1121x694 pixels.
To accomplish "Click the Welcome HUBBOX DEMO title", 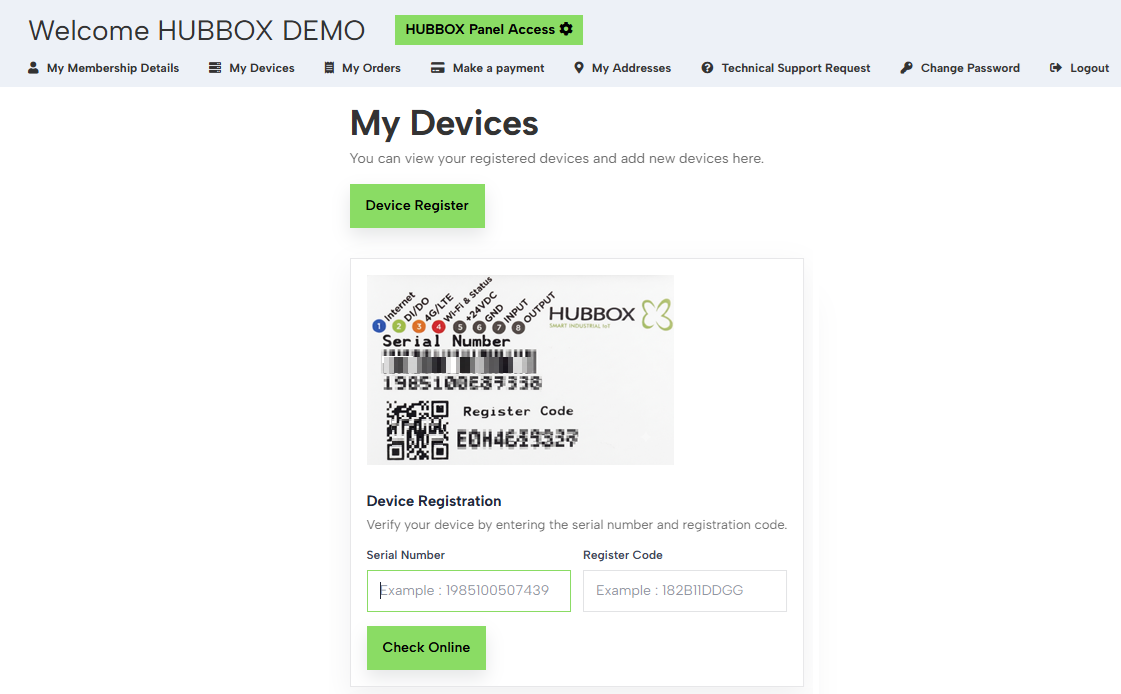I will (197, 31).
